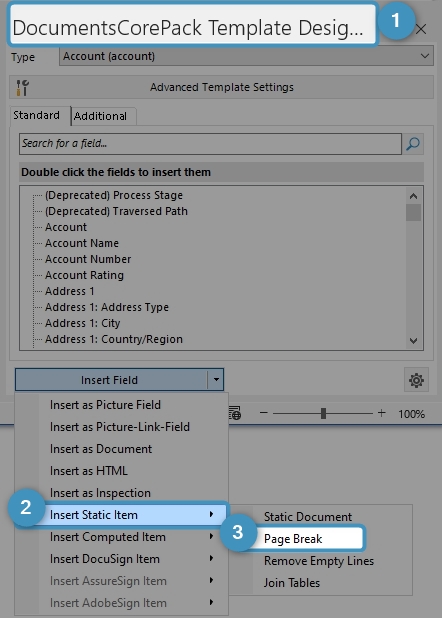Click the Advanced Template Settings tools icon
Image resolution: width=442 pixels, height=618 pixels.
[22, 87]
